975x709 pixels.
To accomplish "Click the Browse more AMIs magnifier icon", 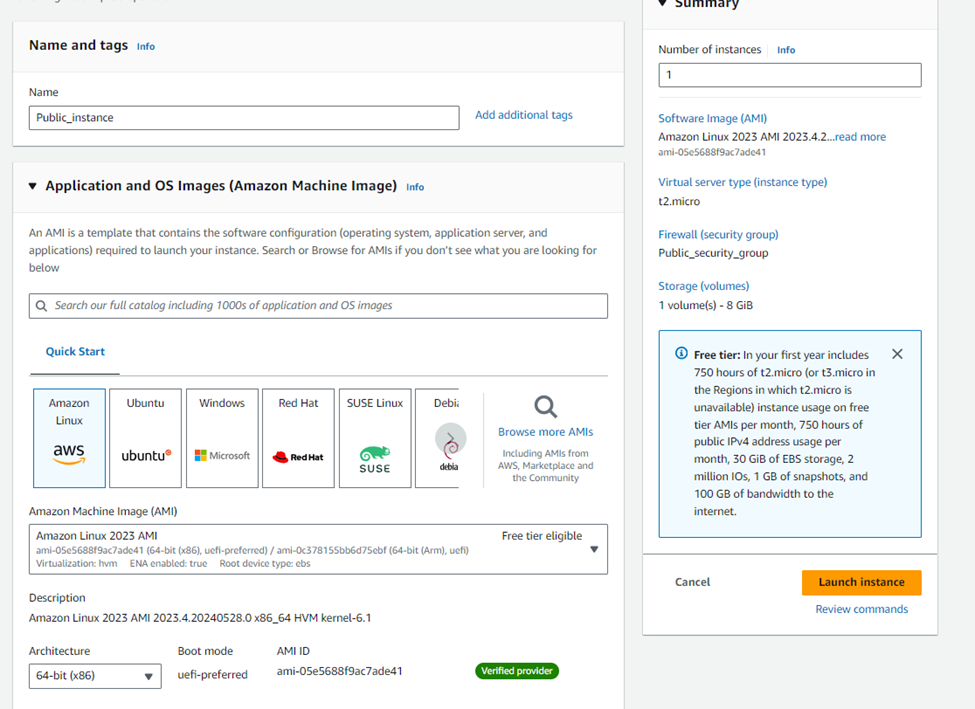I will 545,407.
